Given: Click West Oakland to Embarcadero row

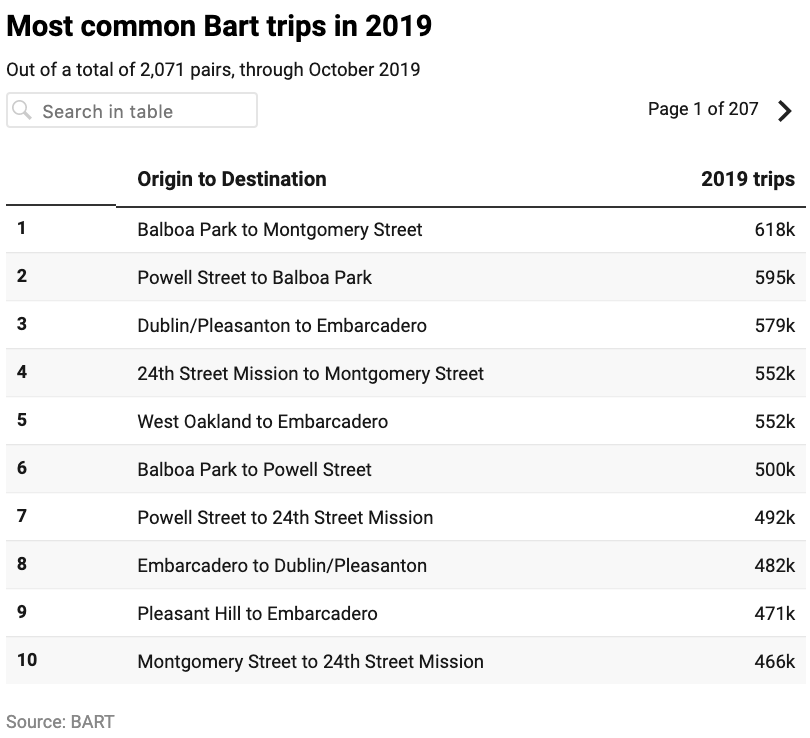Looking at the screenshot, I should coord(262,422).
